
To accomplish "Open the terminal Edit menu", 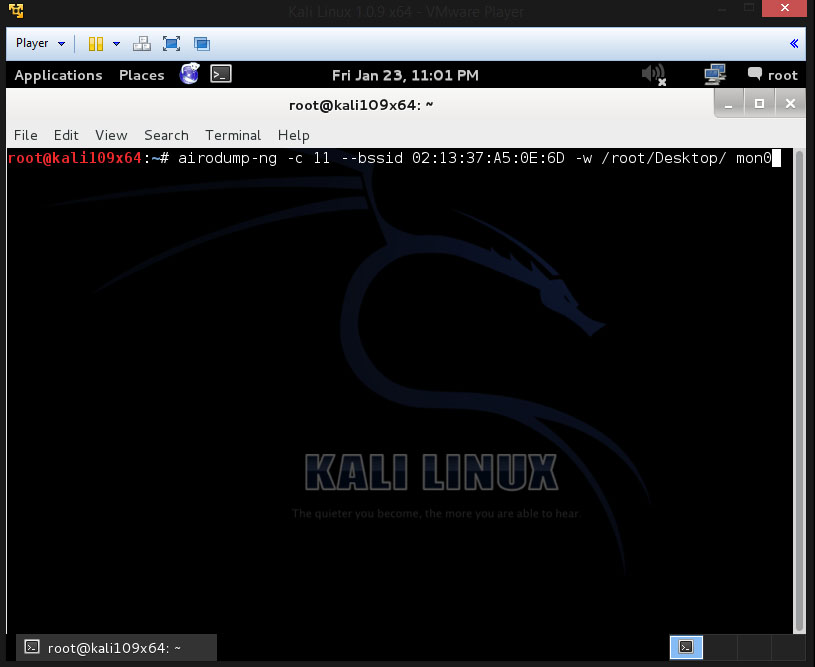I will (66, 135).
